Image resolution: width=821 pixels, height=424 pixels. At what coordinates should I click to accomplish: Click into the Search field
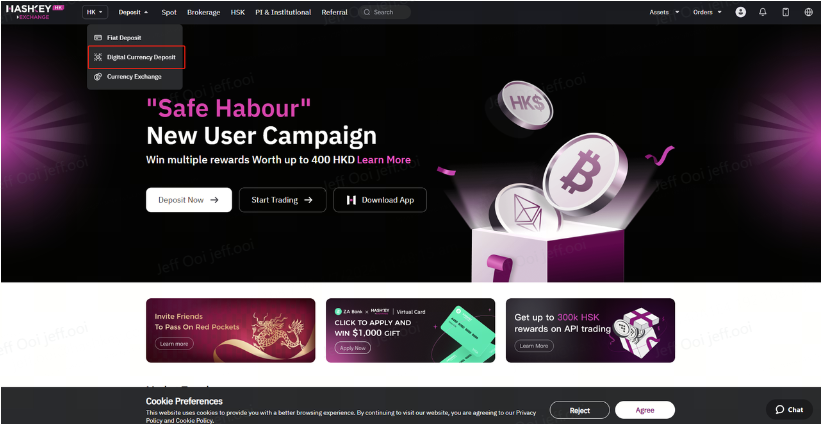[x=384, y=12]
